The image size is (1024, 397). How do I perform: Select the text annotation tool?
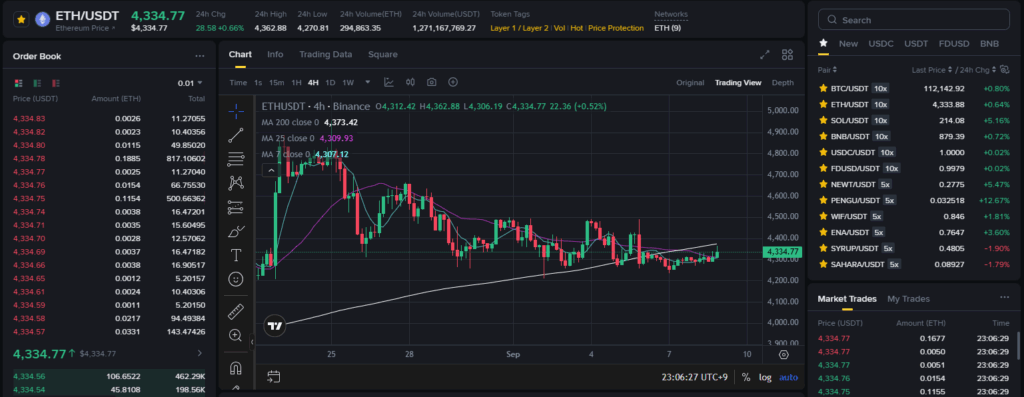(236, 255)
